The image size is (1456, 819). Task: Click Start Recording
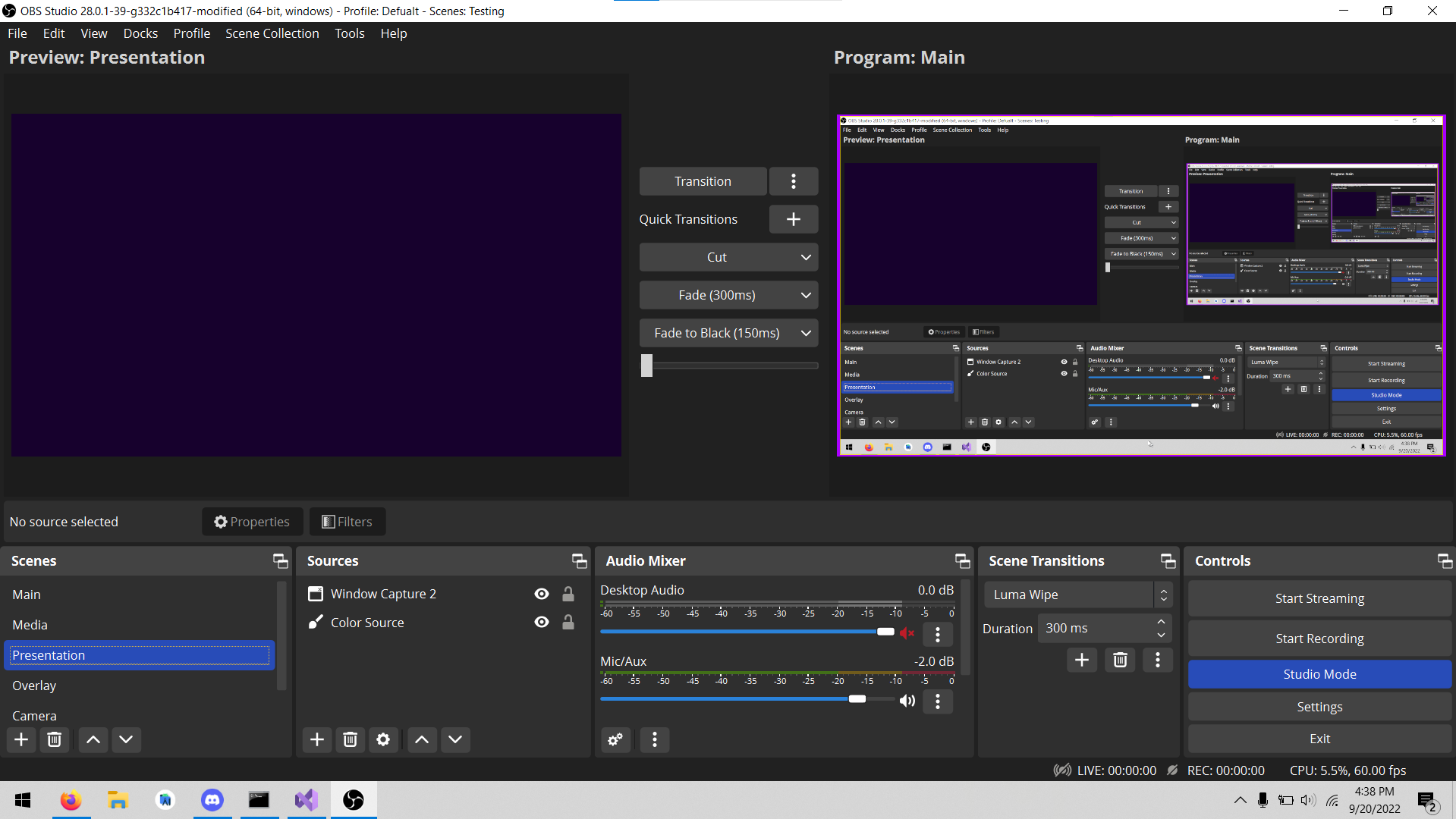pyautogui.click(x=1319, y=639)
